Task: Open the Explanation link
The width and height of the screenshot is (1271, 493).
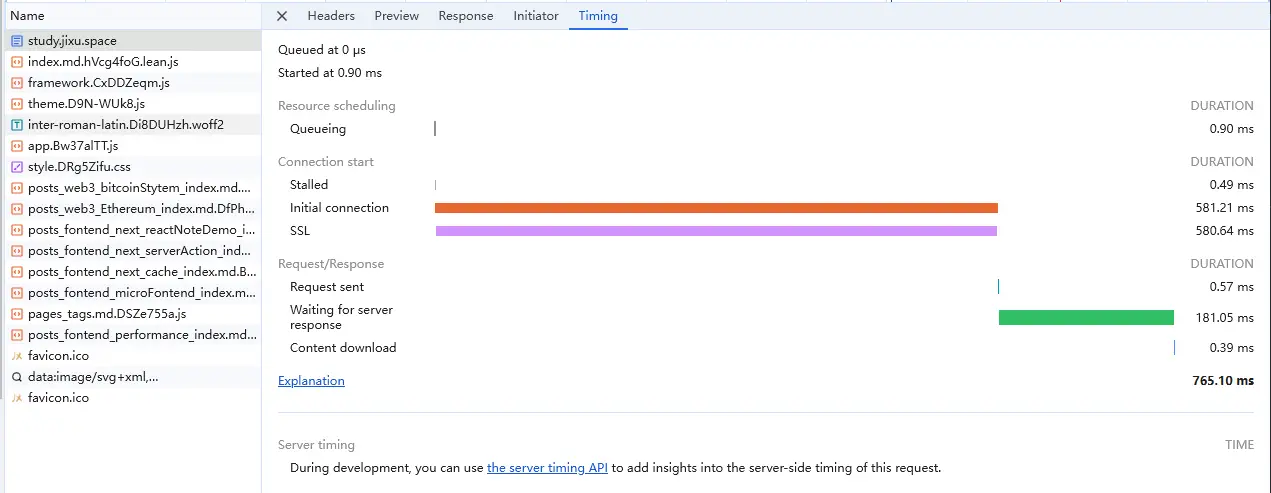Action: click(x=311, y=381)
